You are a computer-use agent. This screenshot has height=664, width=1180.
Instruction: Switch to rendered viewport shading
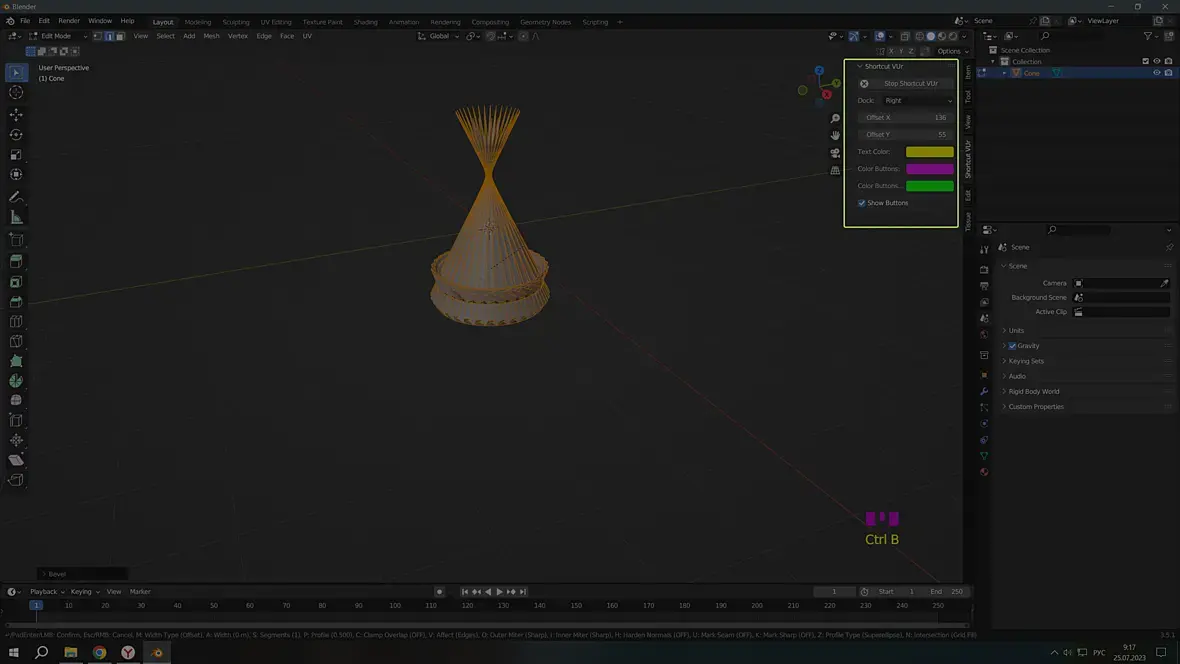click(x=953, y=36)
